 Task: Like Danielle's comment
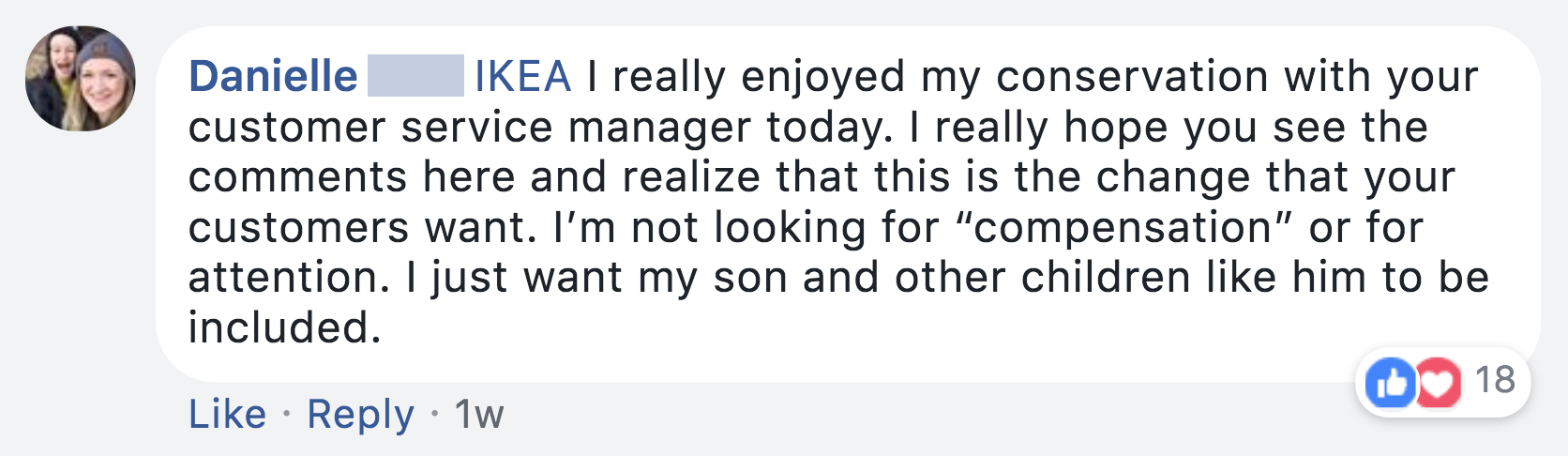pyautogui.click(x=227, y=414)
